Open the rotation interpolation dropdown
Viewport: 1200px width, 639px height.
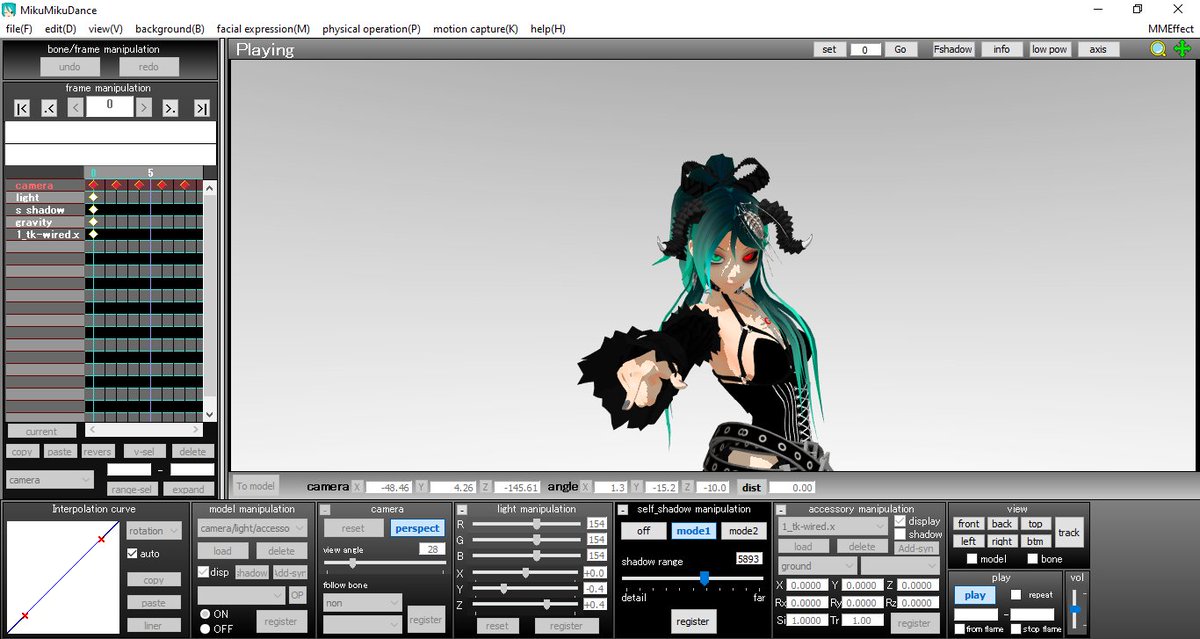(x=153, y=531)
